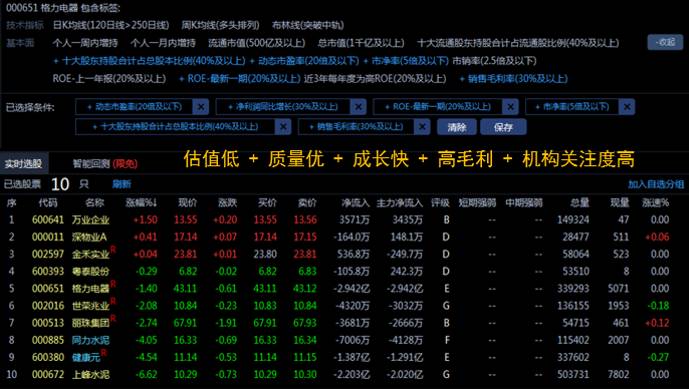Sort the table by 主力净流入 column
Screen dimensions: 689x389
(399, 203)
